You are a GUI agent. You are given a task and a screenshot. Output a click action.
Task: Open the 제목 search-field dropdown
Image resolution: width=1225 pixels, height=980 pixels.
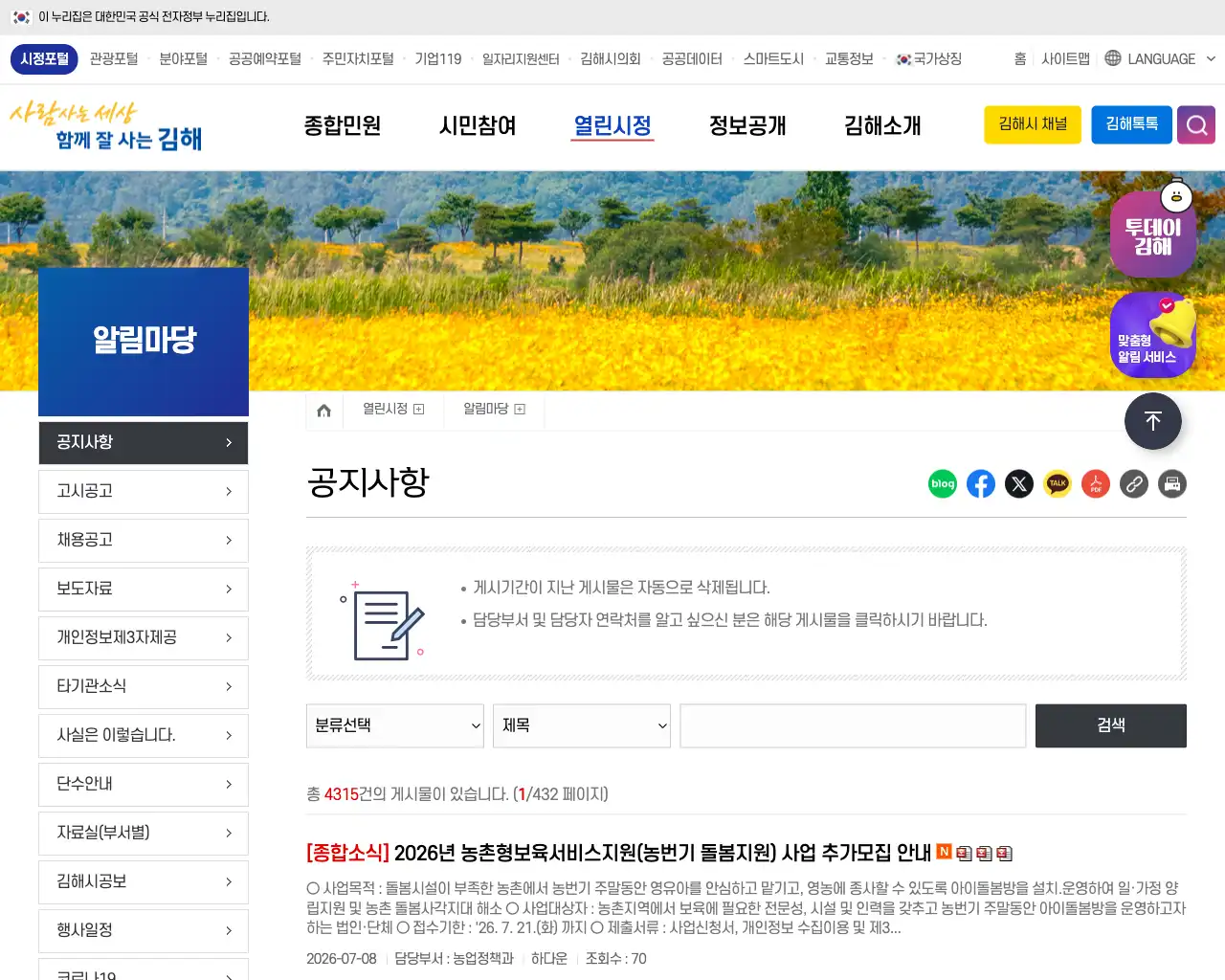[x=582, y=726]
